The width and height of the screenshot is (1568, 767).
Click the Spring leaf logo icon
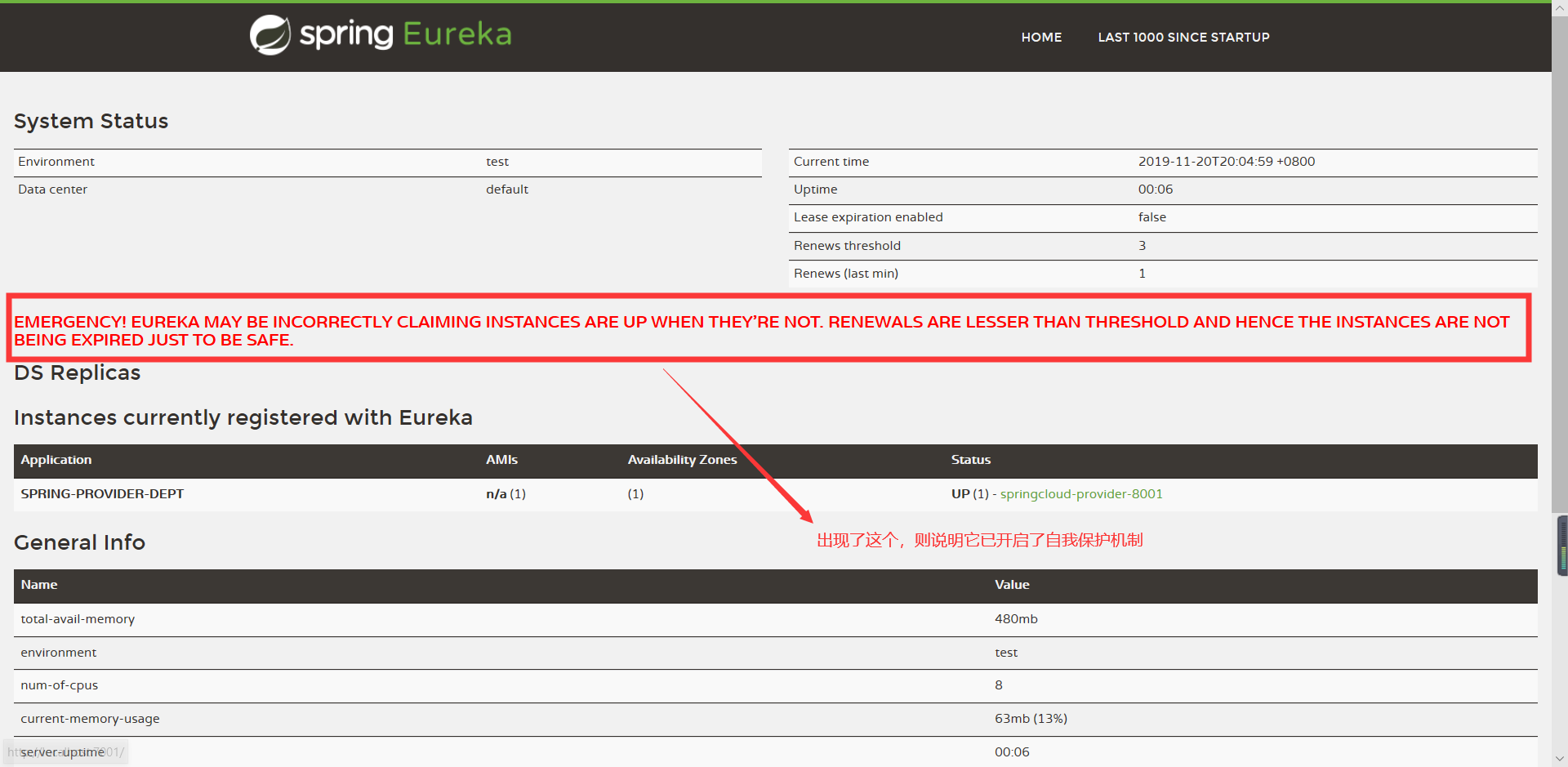pyautogui.click(x=270, y=35)
